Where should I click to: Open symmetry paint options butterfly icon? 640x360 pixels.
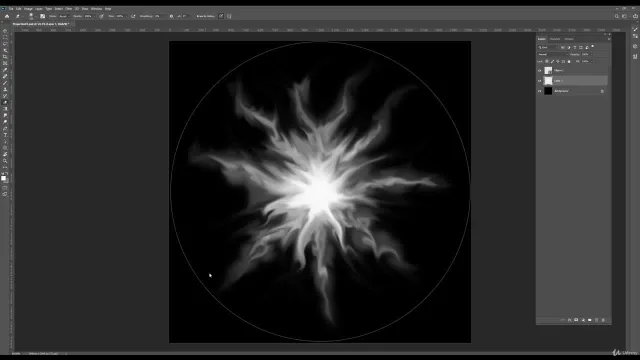pos(229,16)
